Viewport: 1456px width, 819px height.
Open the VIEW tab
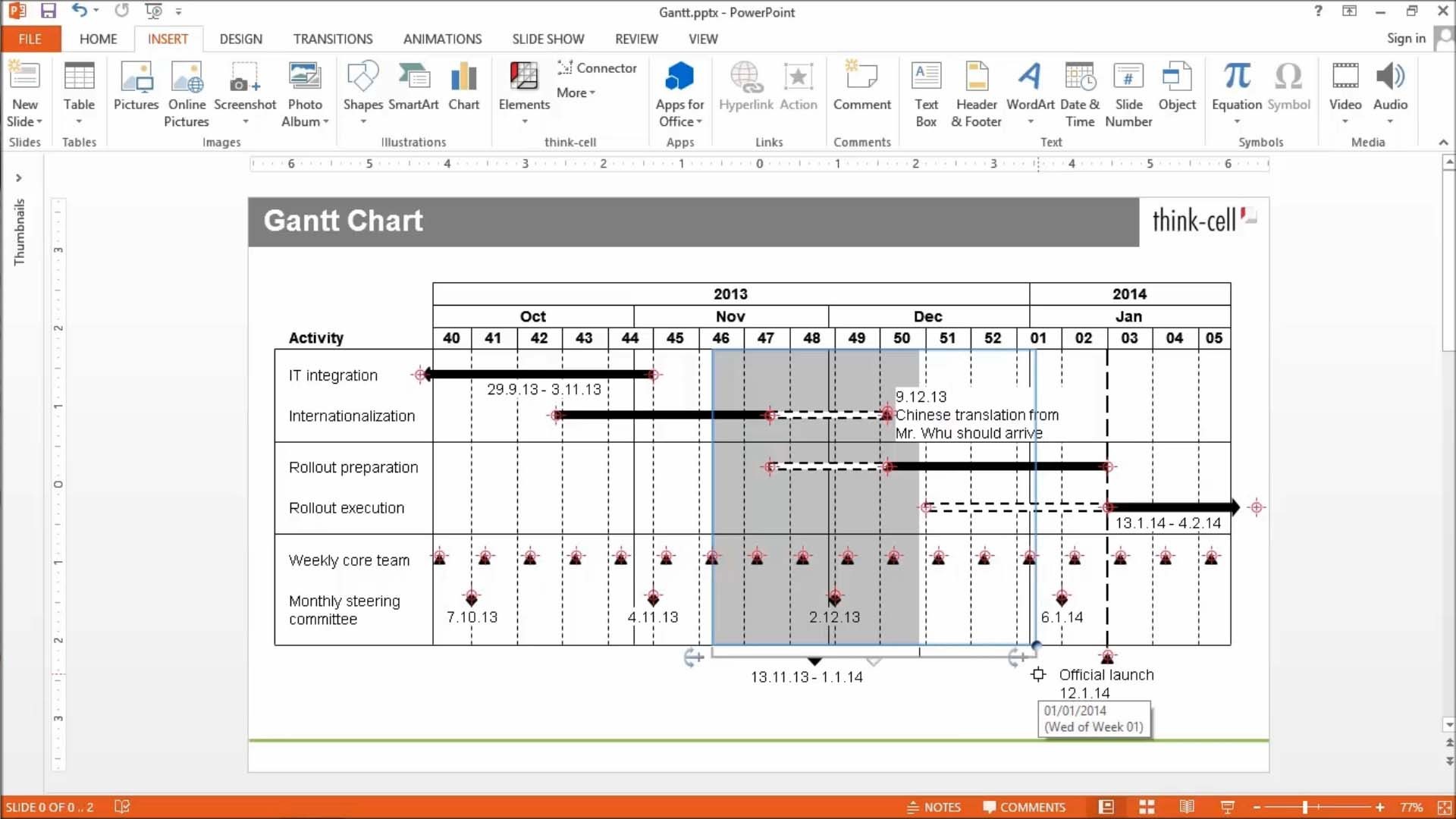coord(703,39)
